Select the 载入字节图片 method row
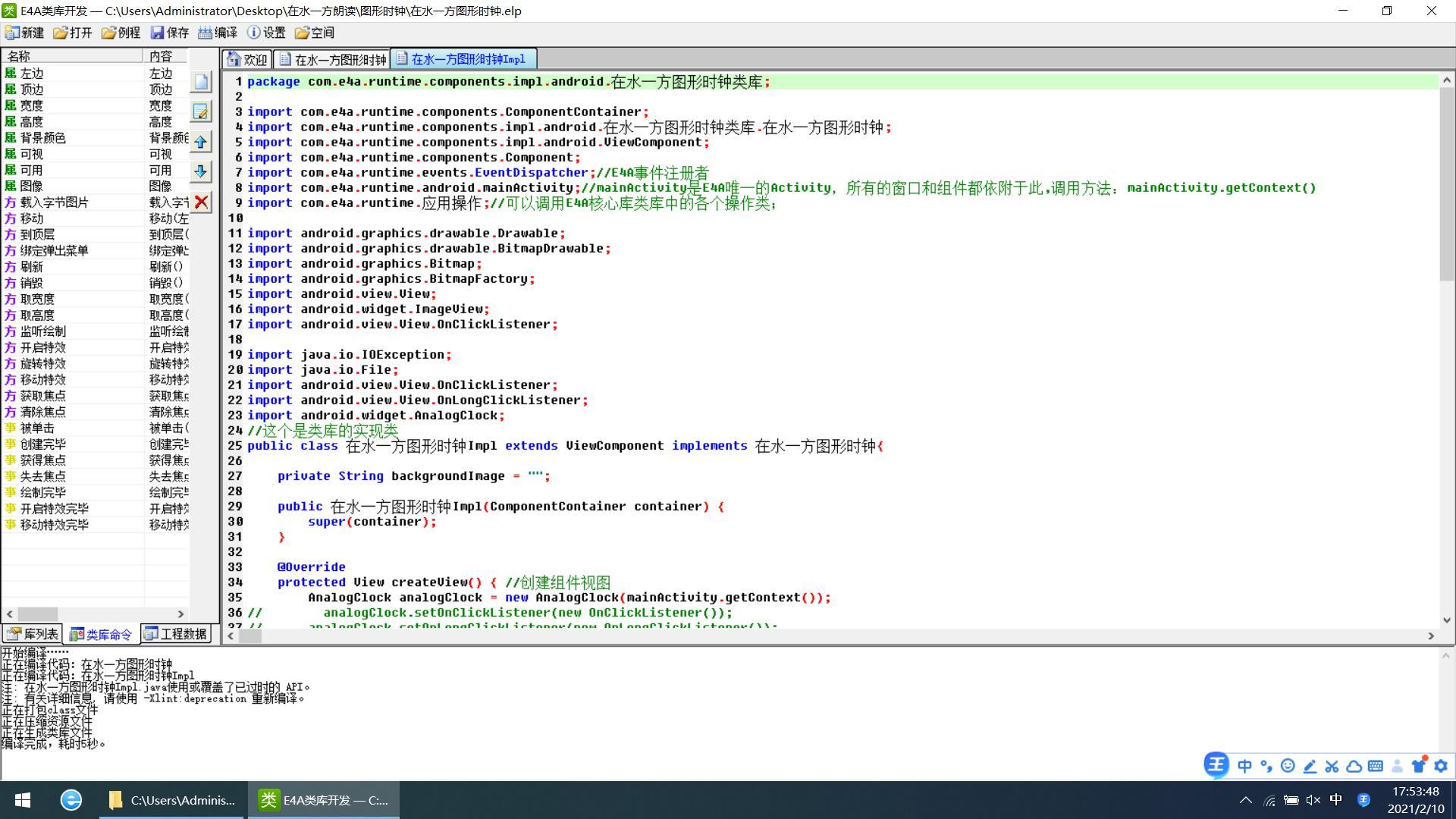Viewport: 1456px width, 819px height. coord(95,202)
